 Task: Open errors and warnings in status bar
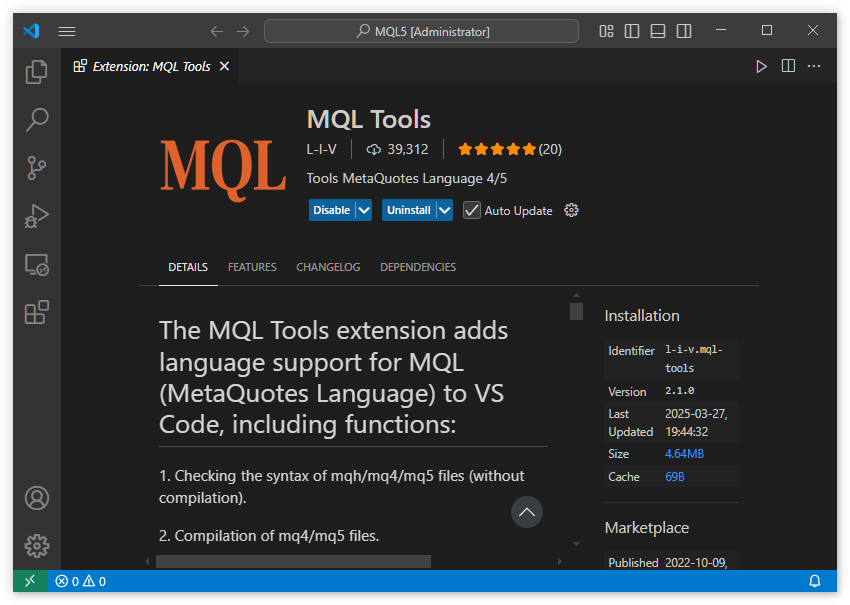tap(80, 581)
